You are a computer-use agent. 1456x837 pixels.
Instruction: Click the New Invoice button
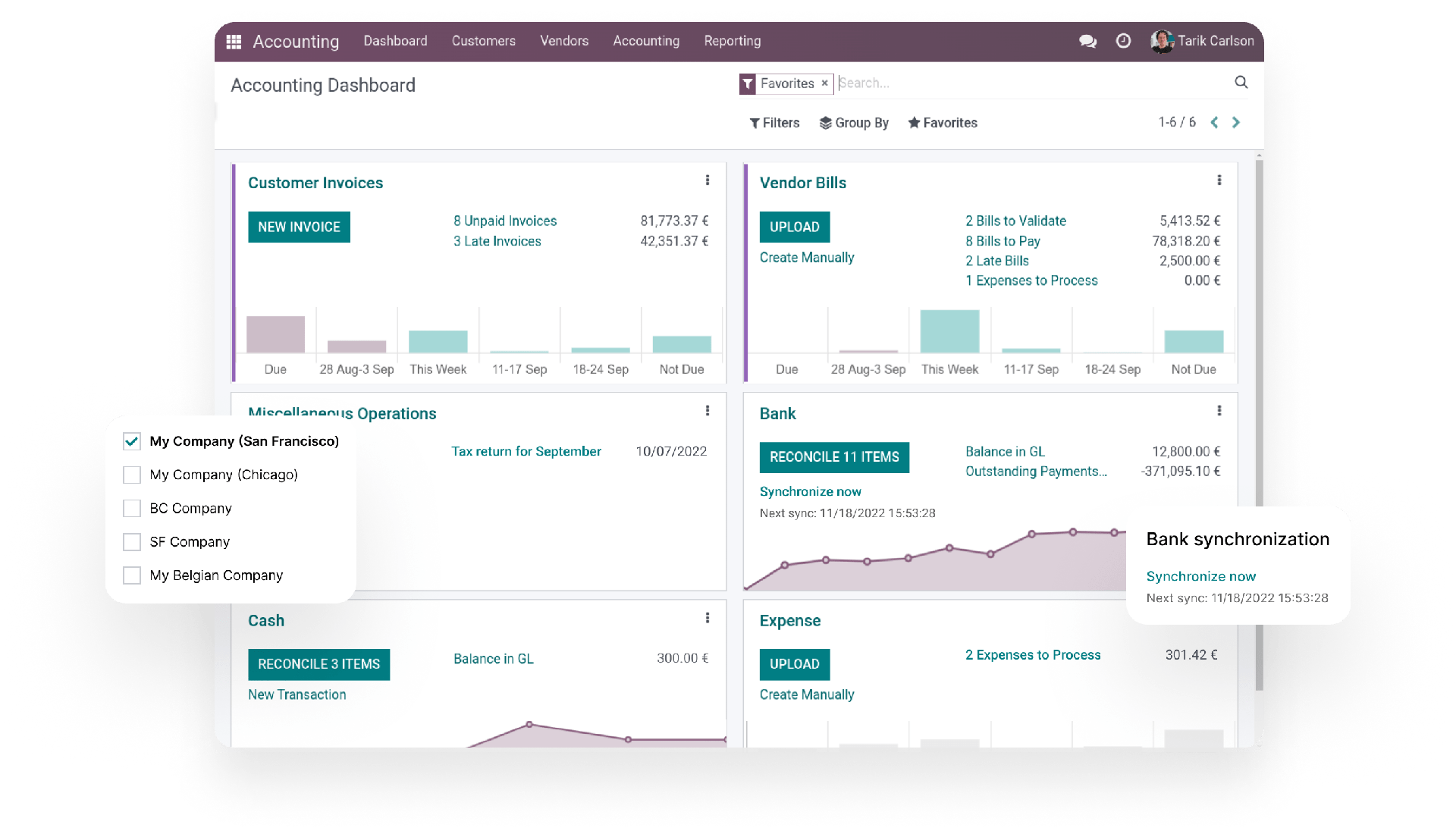tap(298, 226)
